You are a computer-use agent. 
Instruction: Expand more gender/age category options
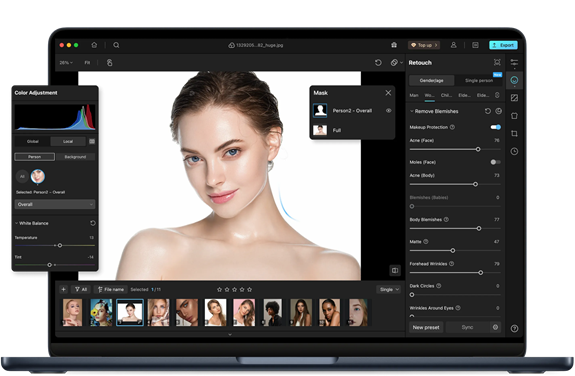[x=497, y=95]
